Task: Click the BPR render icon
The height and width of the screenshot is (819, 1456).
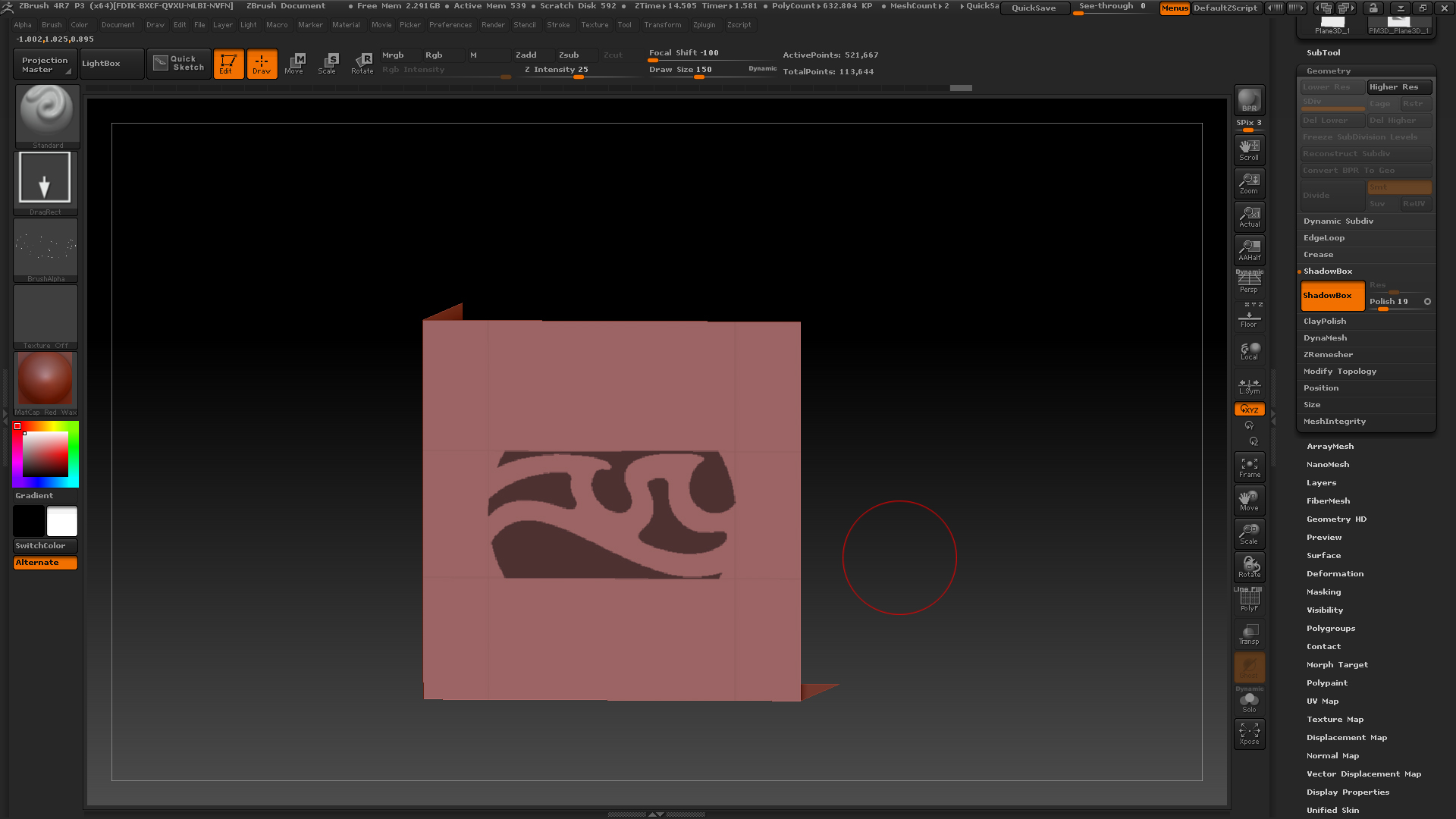Action: point(1249,100)
